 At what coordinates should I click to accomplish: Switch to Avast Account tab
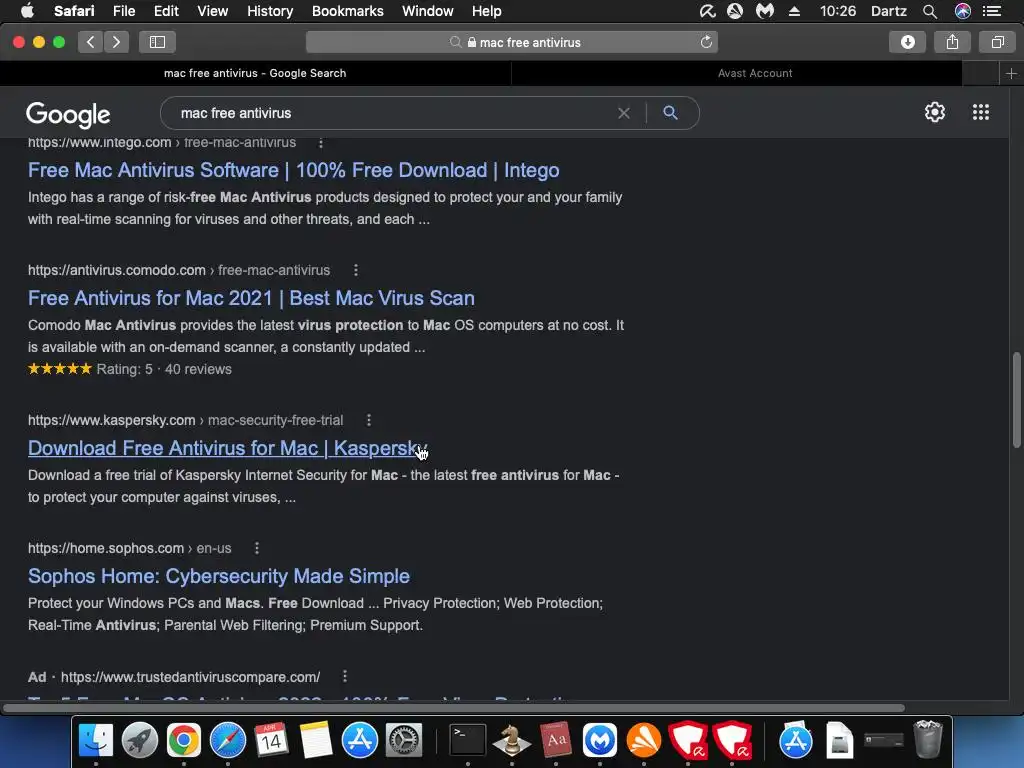coord(755,73)
